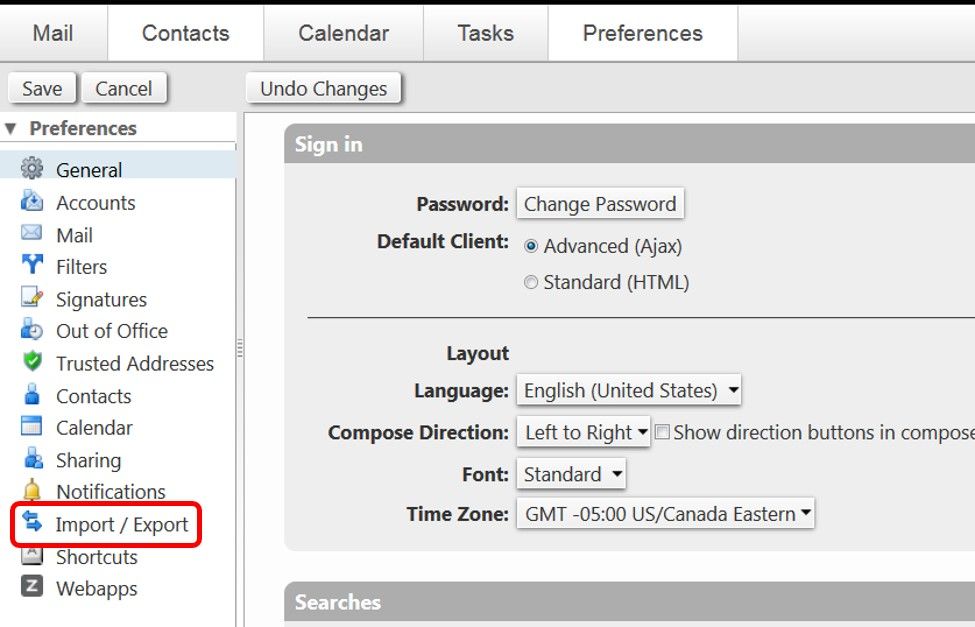Screen dimensions: 975x627
Task: Open the Compose Direction dropdown
Action: [x=585, y=433]
